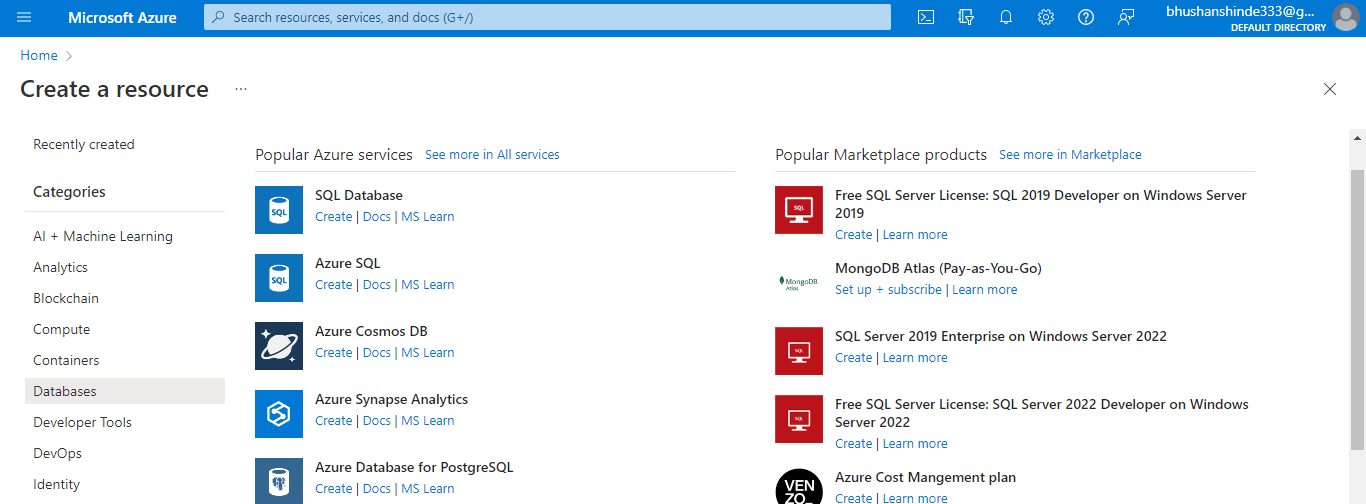Viewport: 1366px width, 504px height.
Task: Click the Home breadcrumb link
Action: [39, 56]
